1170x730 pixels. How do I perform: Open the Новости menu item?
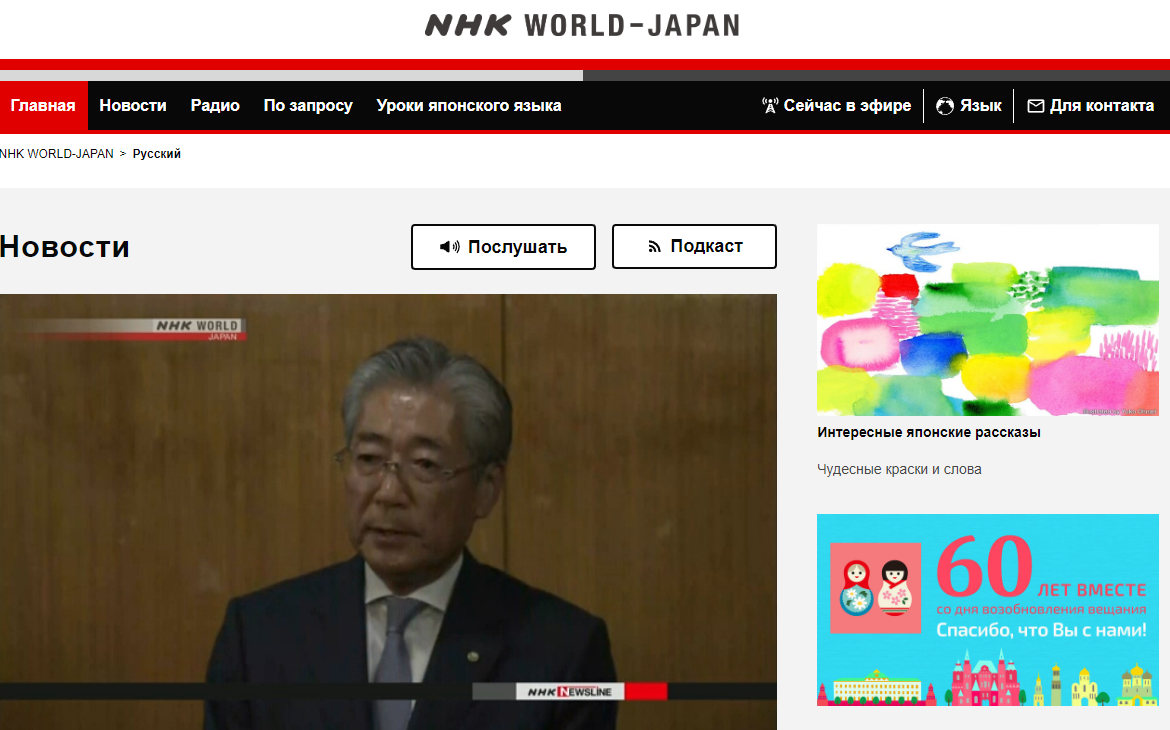click(x=133, y=106)
